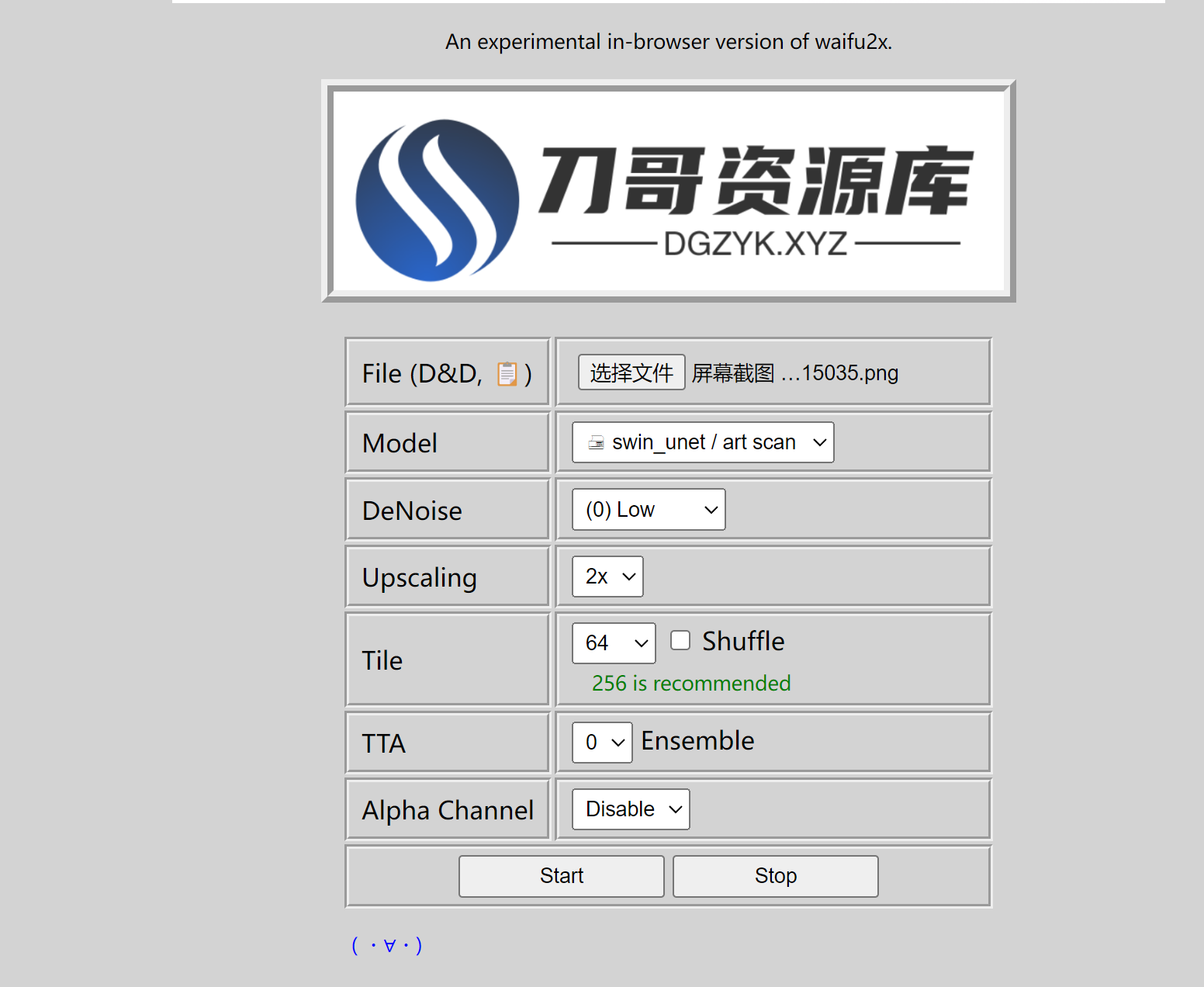
Task: Click the 选择文件 choose file button
Action: (631, 372)
